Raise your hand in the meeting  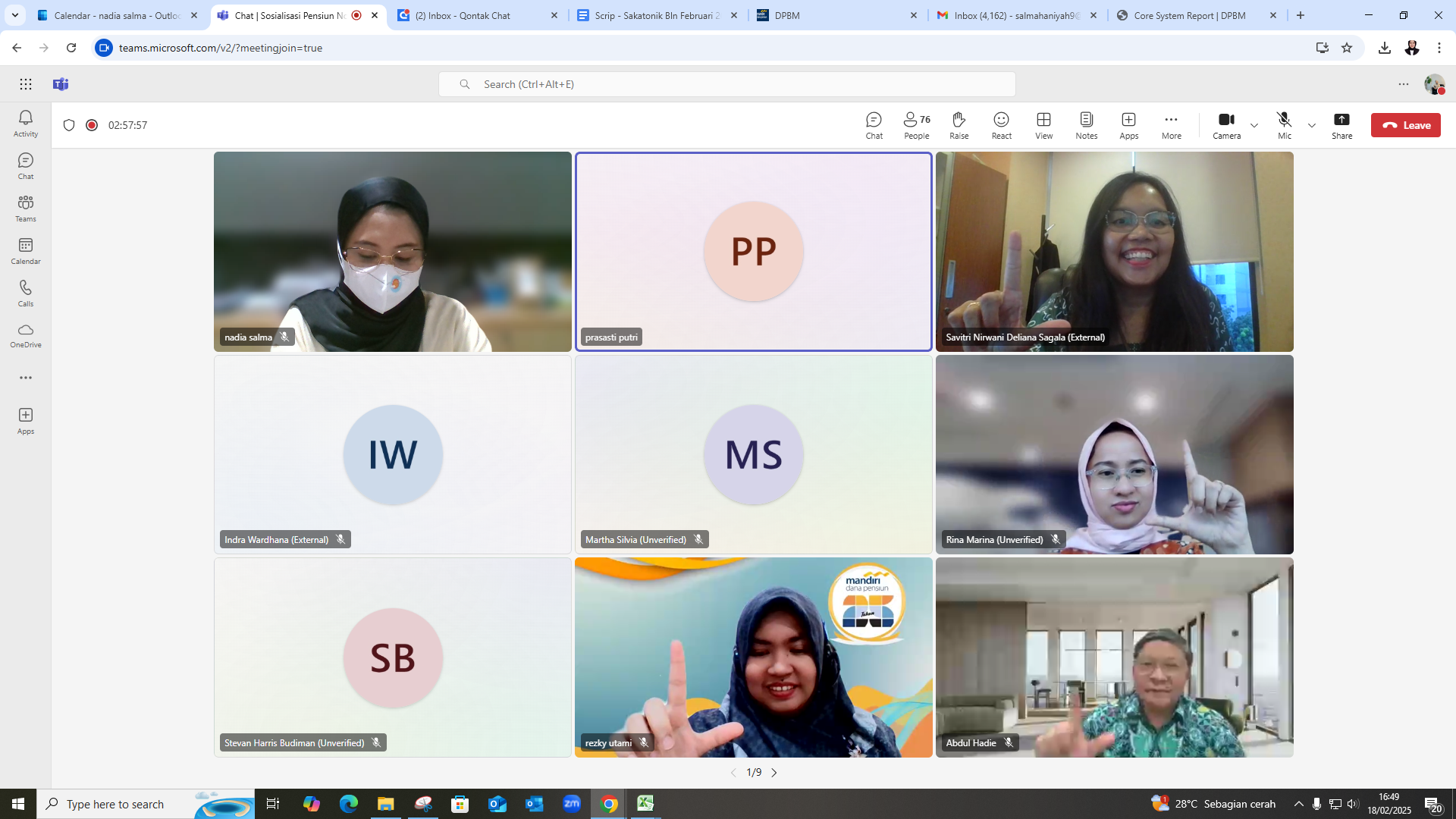[x=959, y=125]
